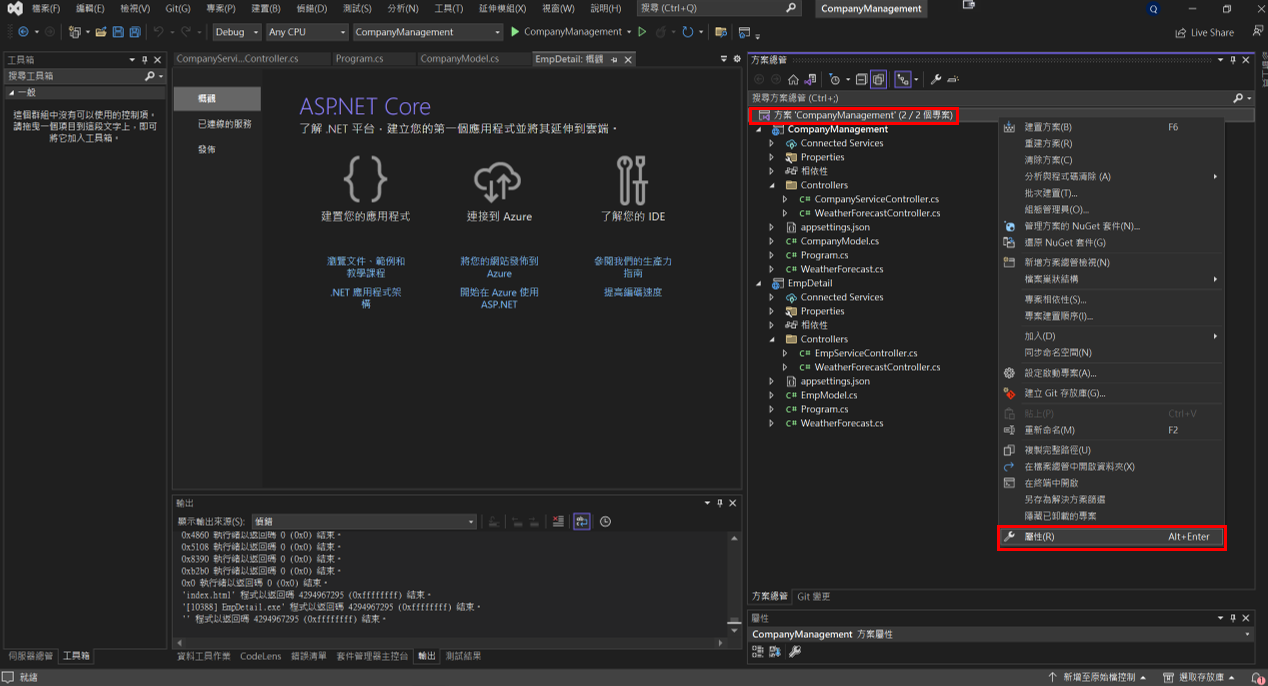
Task: Open the Debug configuration dropdown
Action: (237, 32)
